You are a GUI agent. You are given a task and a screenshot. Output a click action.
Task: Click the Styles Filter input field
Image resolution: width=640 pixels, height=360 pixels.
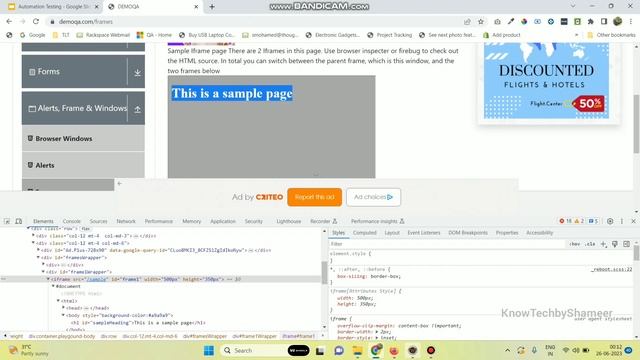point(447,244)
